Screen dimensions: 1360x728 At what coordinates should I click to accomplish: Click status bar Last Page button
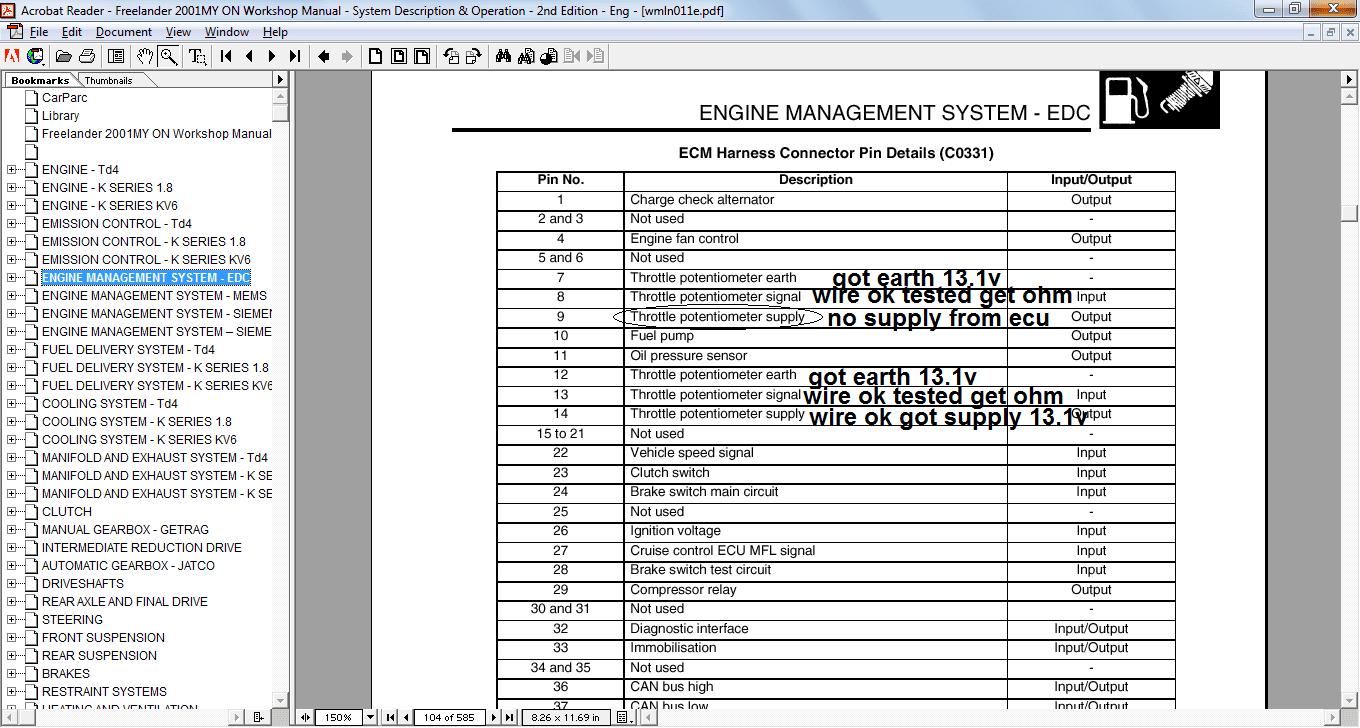(509, 717)
